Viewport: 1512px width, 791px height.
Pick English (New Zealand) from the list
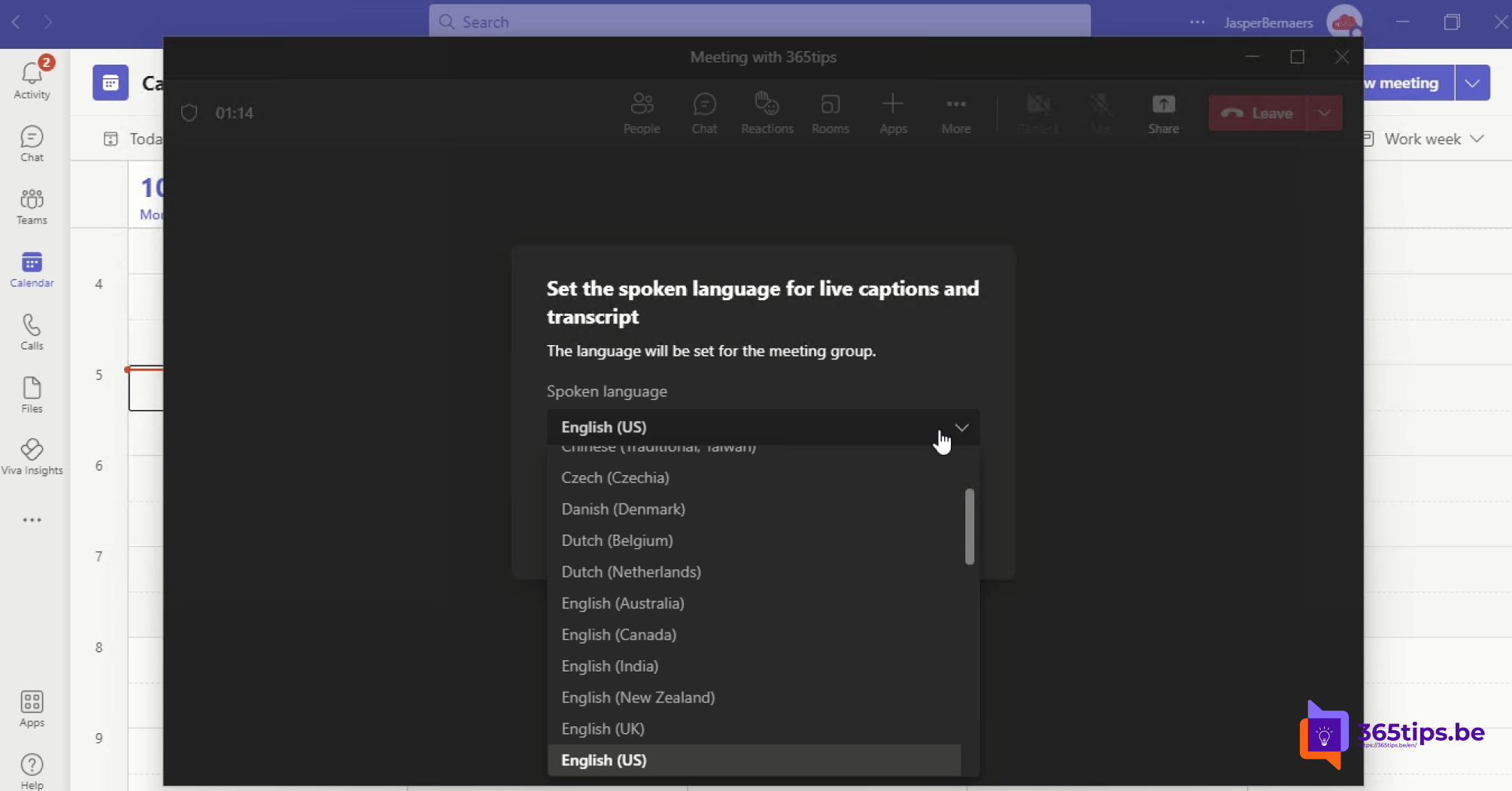[x=754, y=698]
